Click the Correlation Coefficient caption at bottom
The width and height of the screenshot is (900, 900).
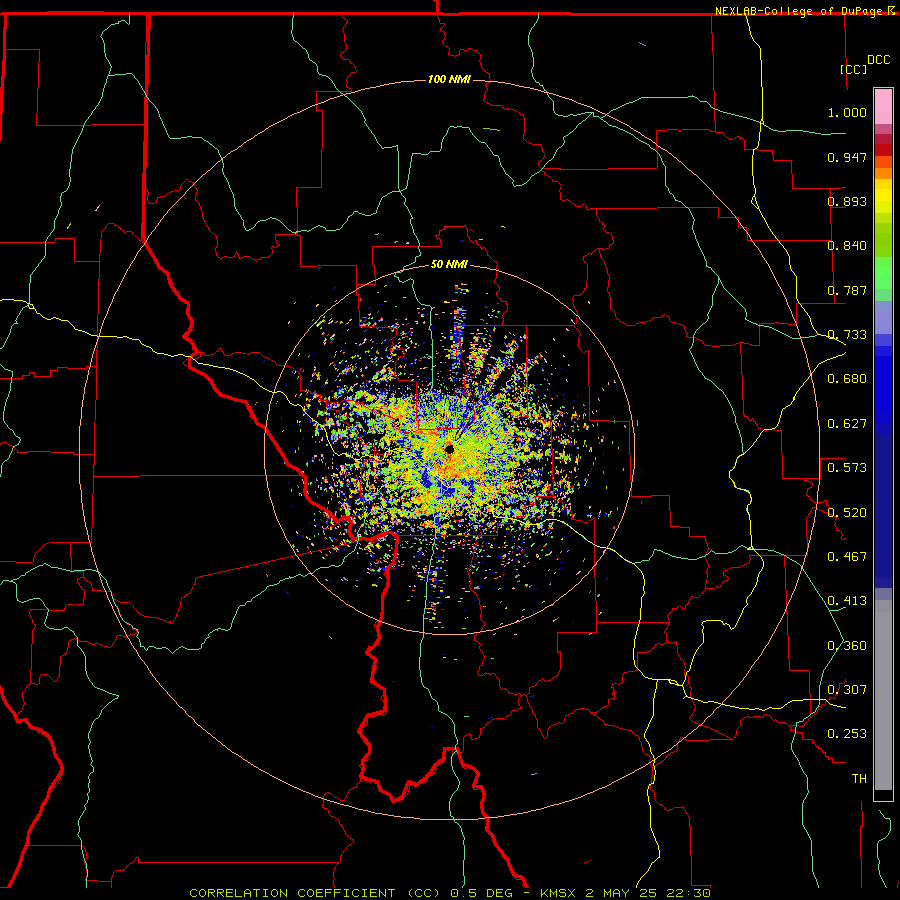(x=450, y=893)
